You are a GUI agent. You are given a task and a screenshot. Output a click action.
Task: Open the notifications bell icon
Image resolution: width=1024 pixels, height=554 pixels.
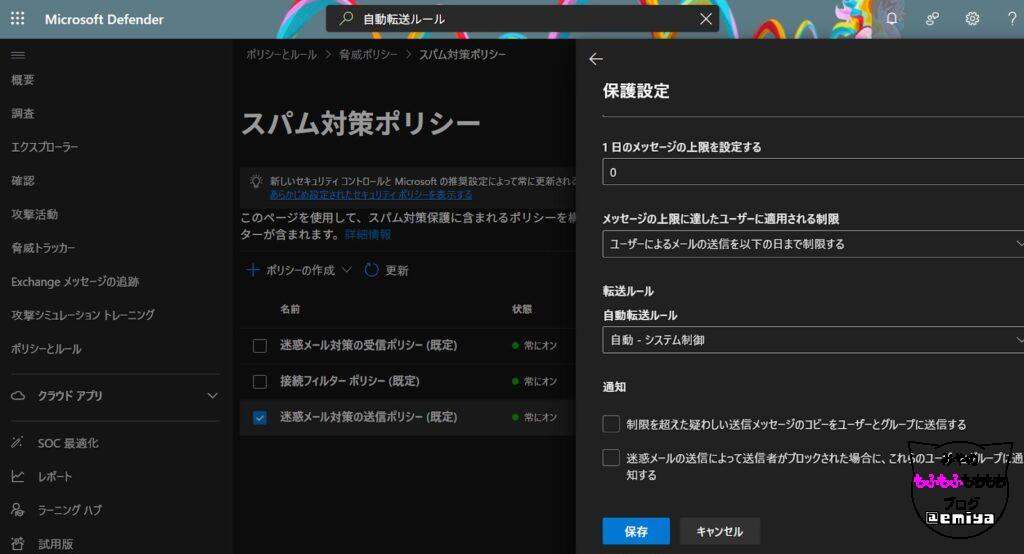tap(891, 19)
